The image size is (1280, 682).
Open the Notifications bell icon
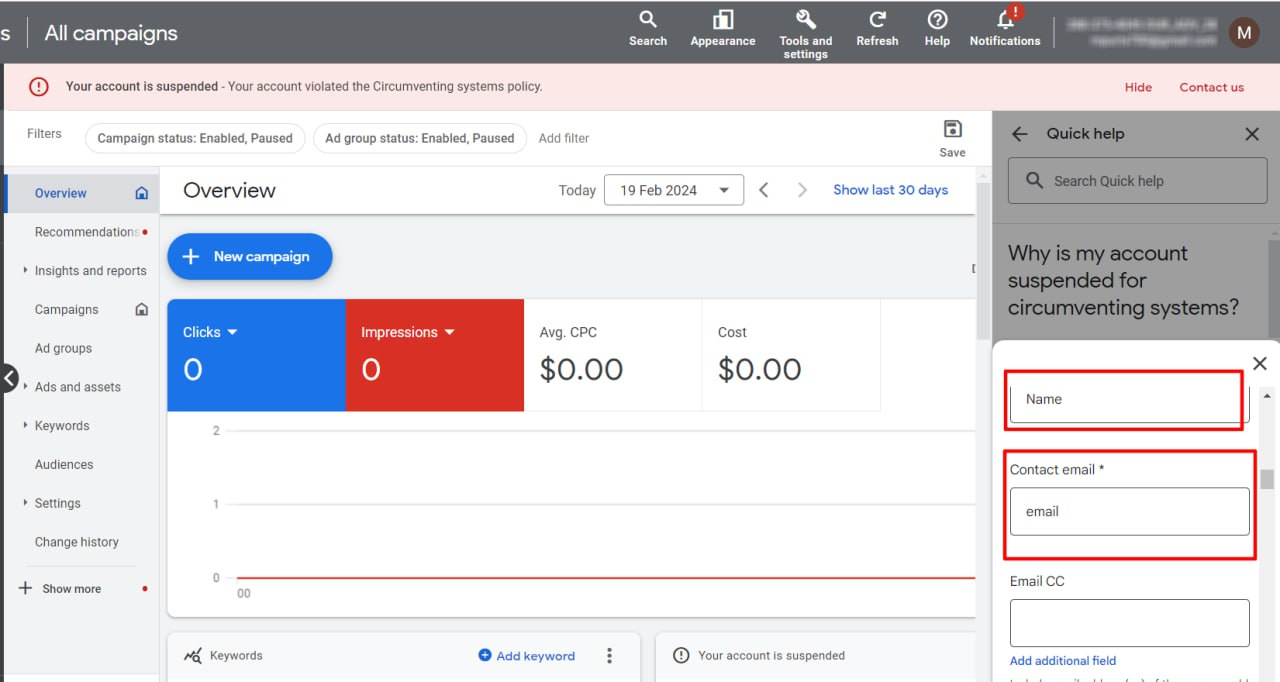click(x=1005, y=19)
